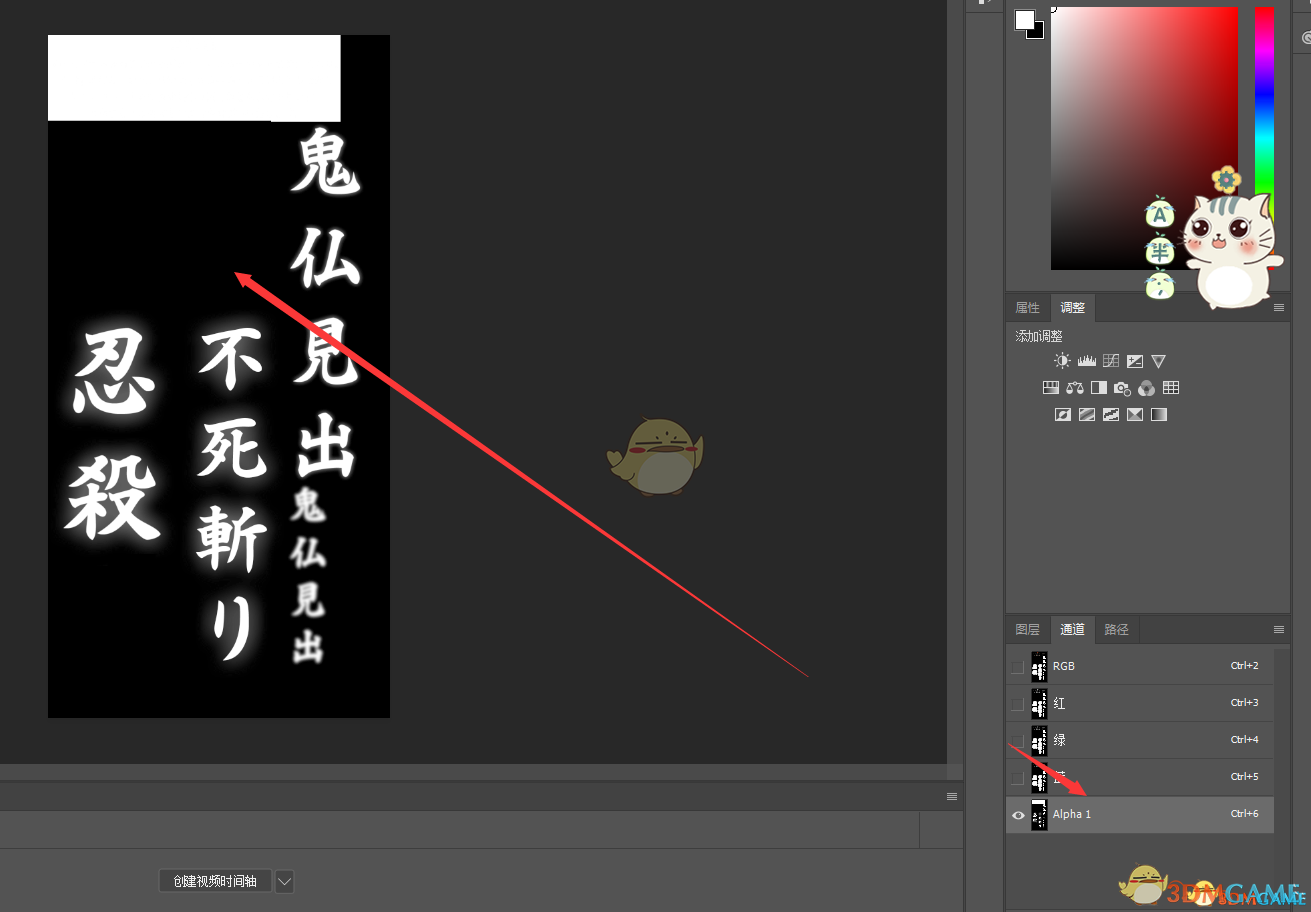
Task: Click the Alpha 1 channel thumbnail
Action: tap(1039, 815)
